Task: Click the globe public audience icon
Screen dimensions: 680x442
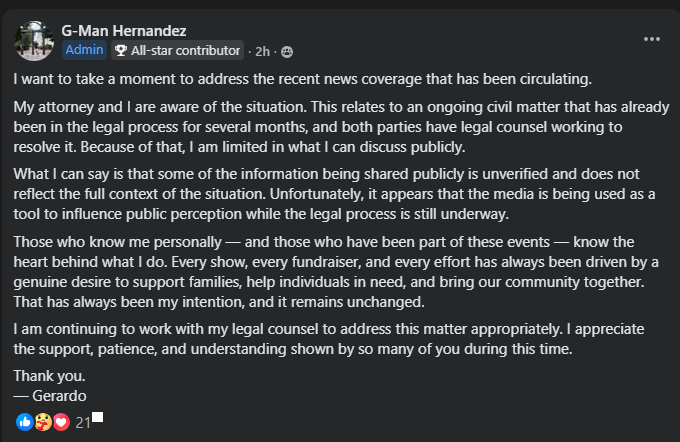Action: tap(287, 50)
